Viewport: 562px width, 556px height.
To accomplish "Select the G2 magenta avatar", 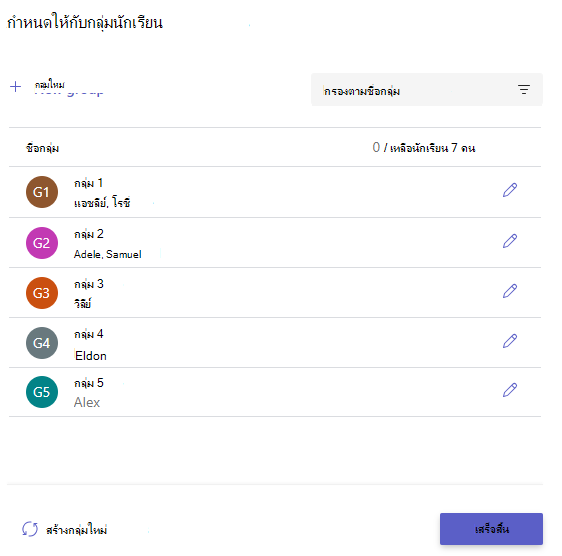I will (42, 243).
